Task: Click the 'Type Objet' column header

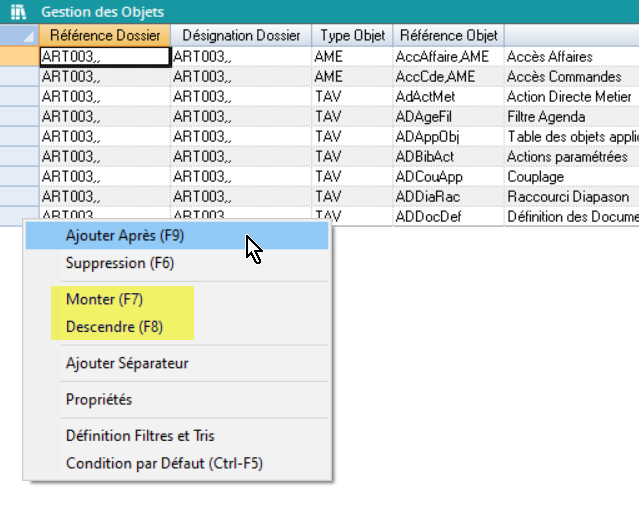Action: click(350, 36)
